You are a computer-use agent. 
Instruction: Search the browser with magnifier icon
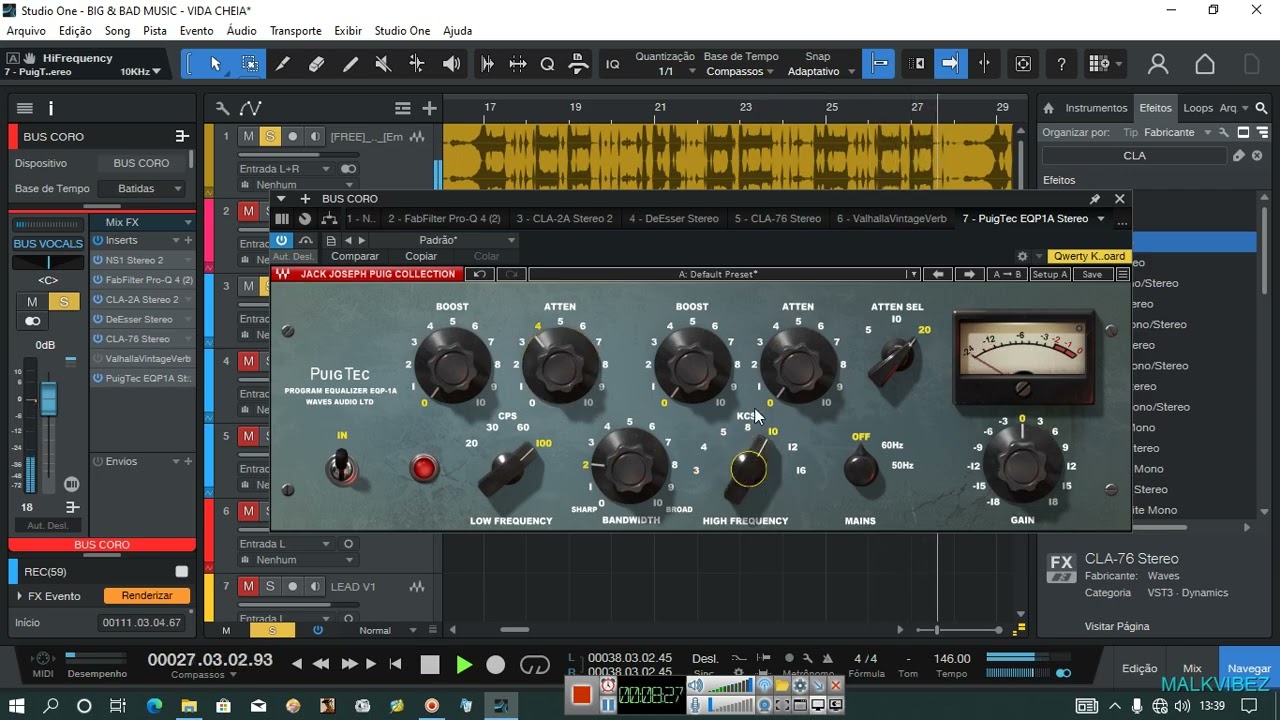click(1262, 108)
